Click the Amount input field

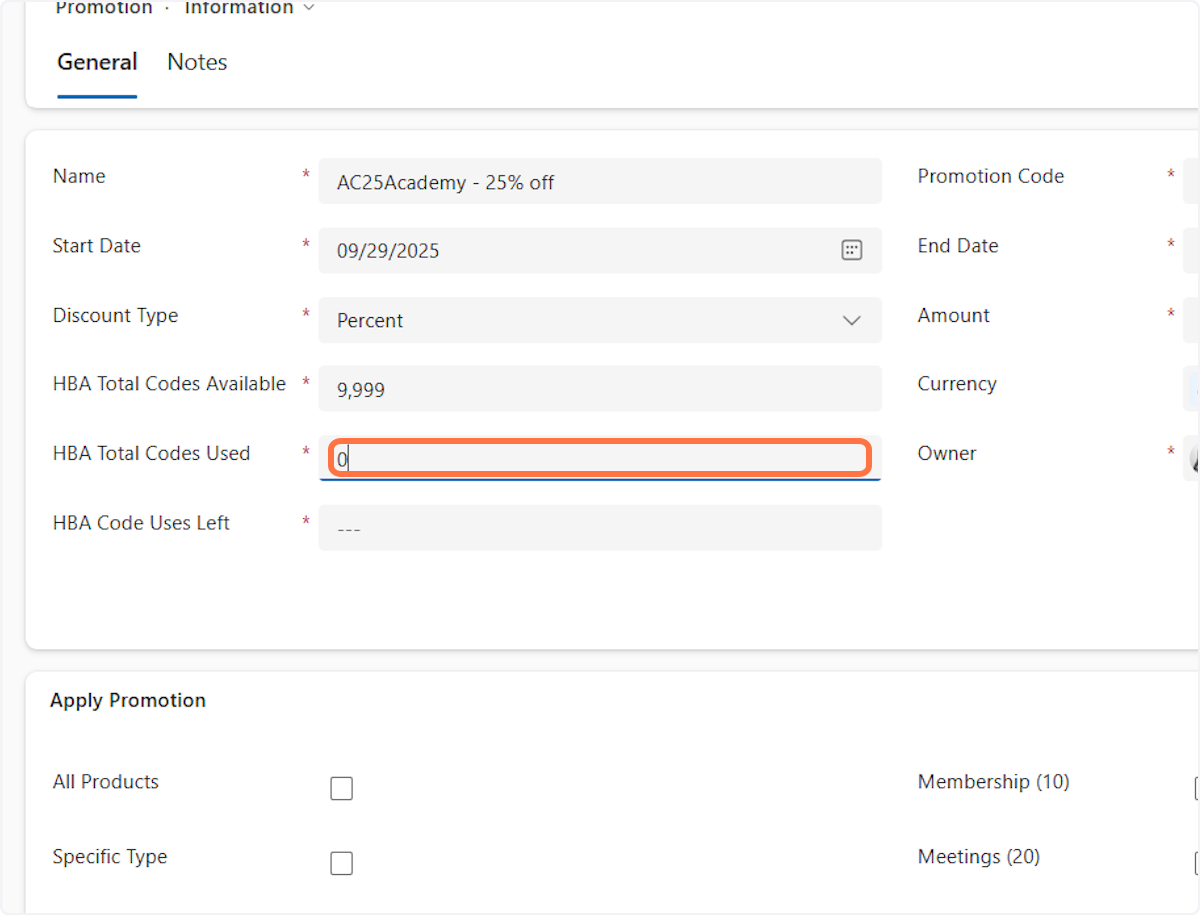[x=1192, y=321]
